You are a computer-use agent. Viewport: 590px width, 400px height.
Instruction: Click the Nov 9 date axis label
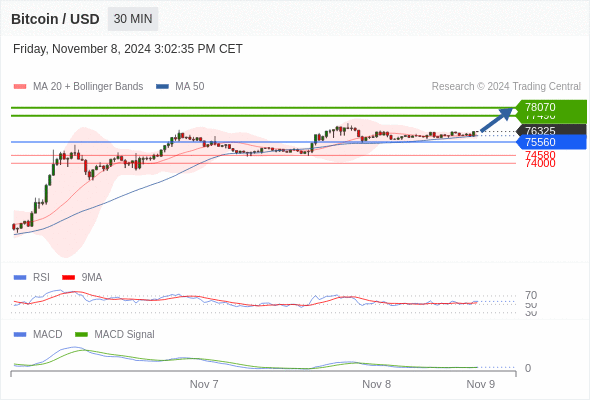tap(481, 384)
